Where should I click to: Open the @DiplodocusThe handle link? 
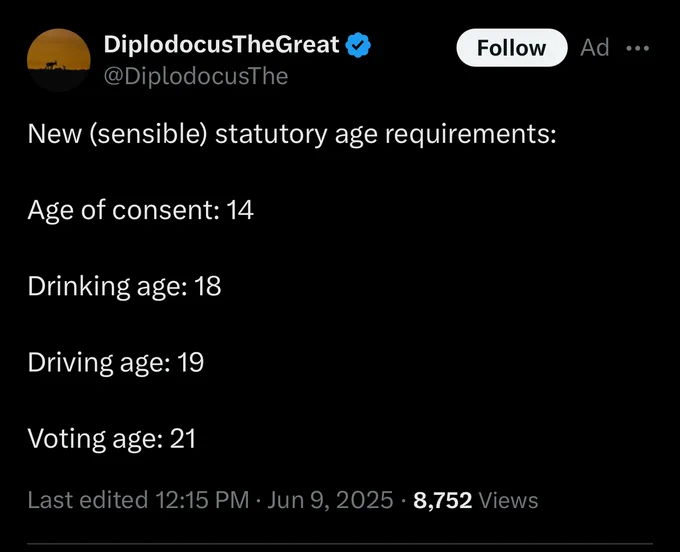click(x=196, y=76)
